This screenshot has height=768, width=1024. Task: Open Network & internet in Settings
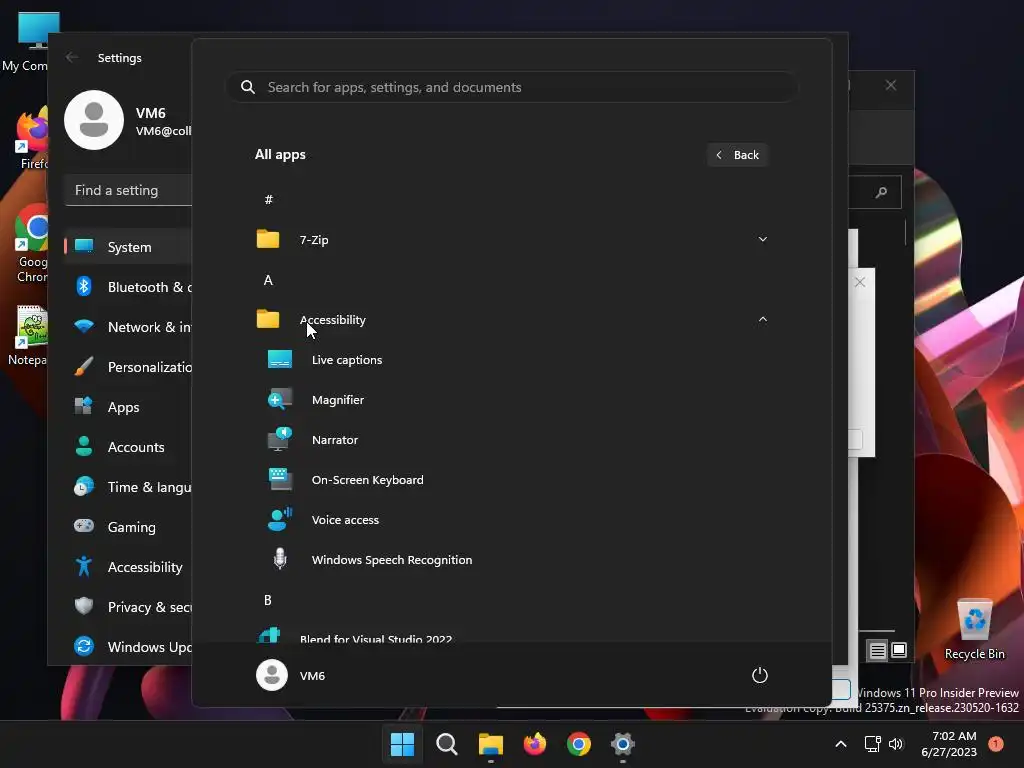(x=129, y=327)
